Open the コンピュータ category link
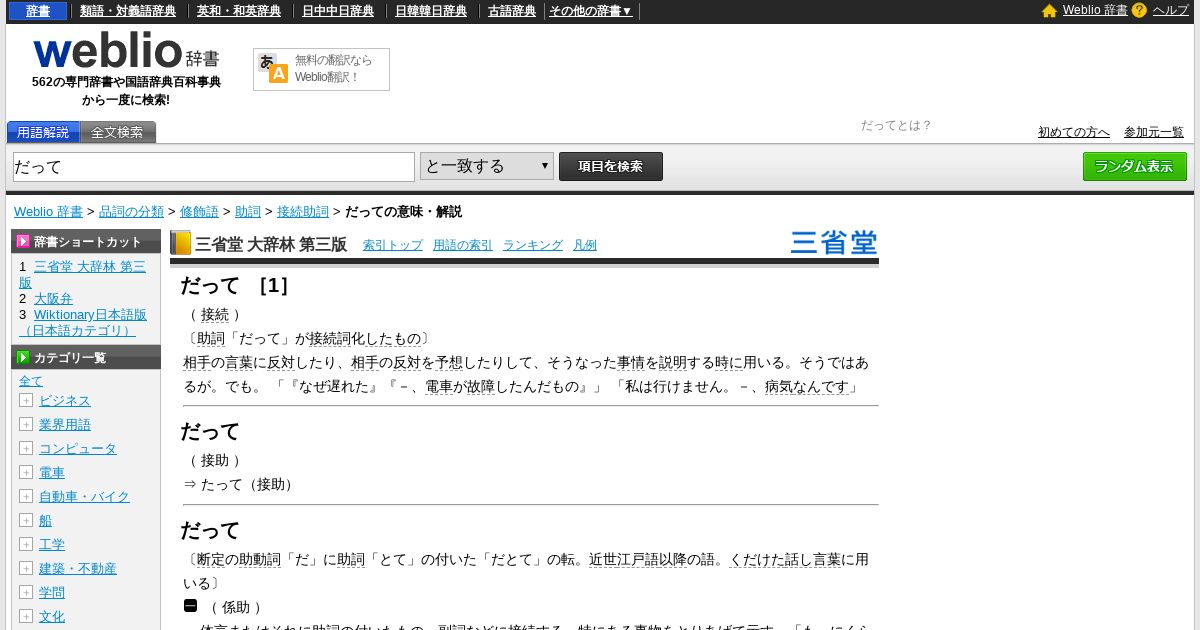Screen dimensions: 1200x630 (x=78, y=448)
